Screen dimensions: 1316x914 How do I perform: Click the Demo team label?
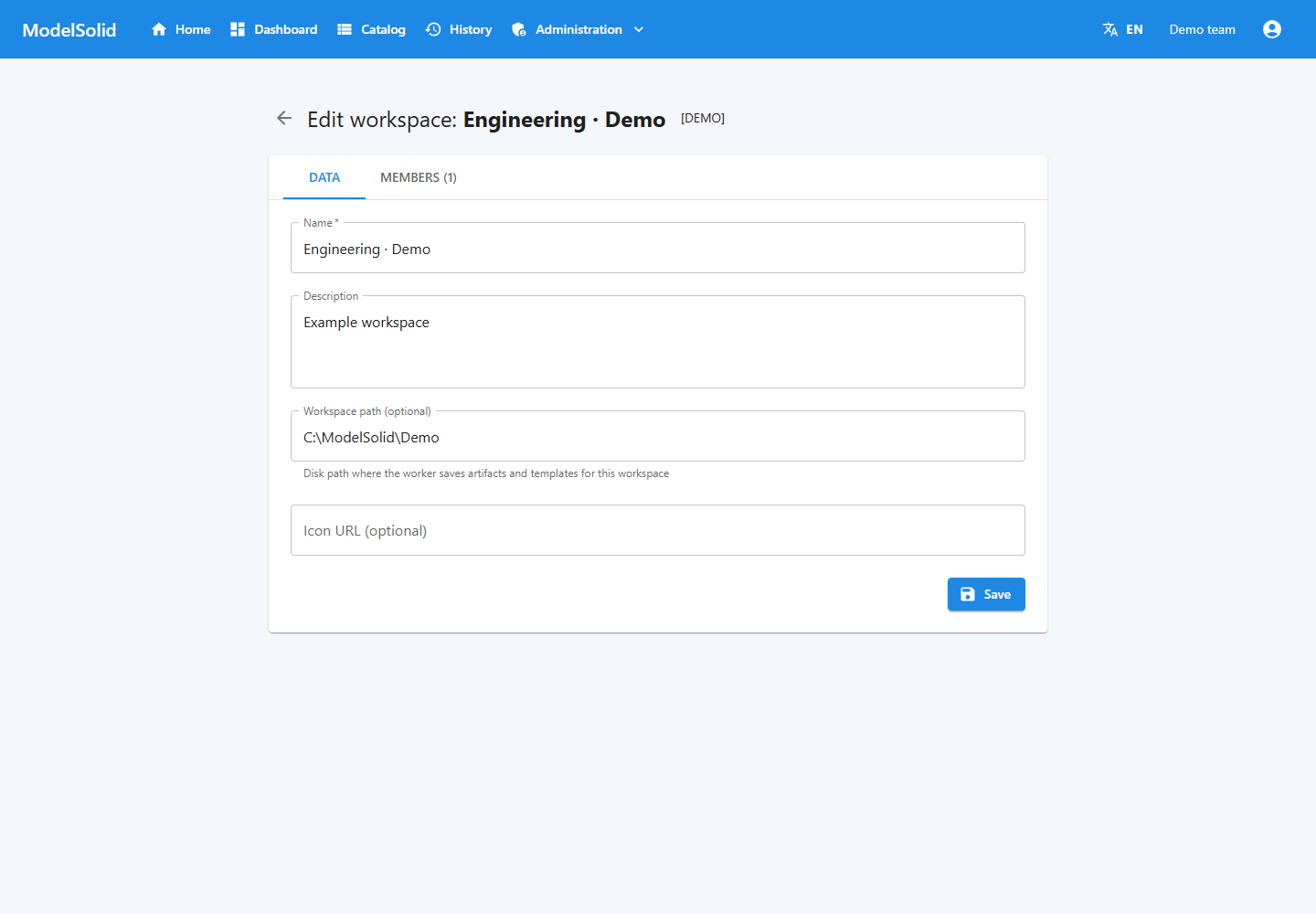(1203, 29)
